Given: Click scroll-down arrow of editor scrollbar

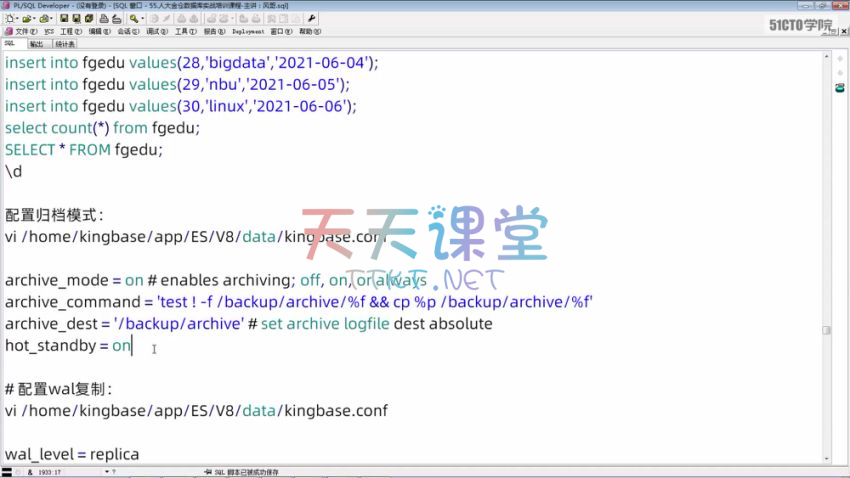Looking at the screenshot, I should (826, 456).
